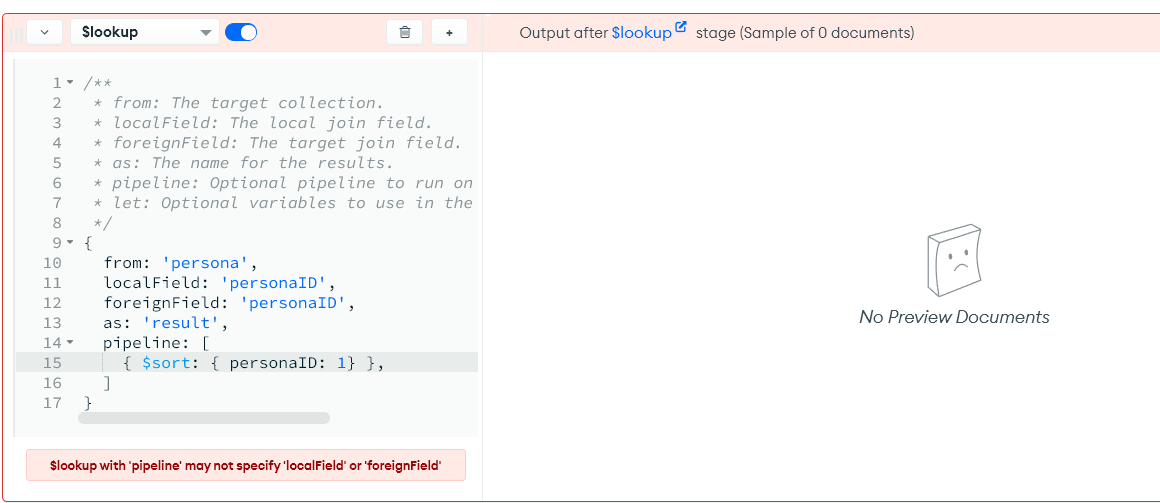Click the 'result' as value
The image size is (1160, 503).
click(x=182, y=323)
